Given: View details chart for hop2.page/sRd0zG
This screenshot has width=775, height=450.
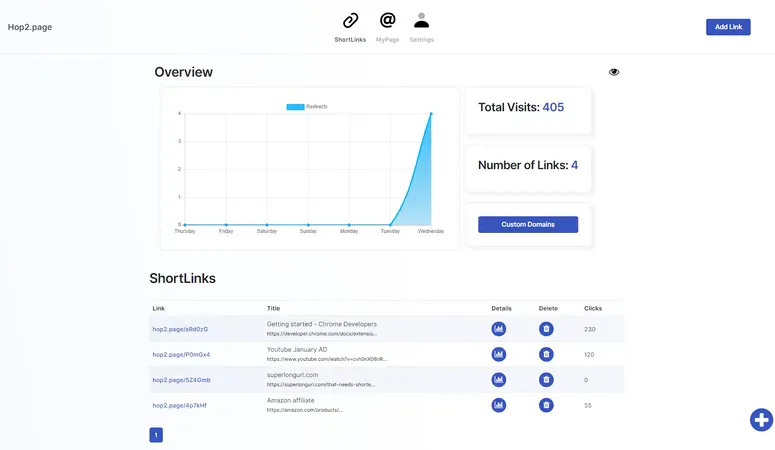Looking at the screenshot, I should coord(499,329).
